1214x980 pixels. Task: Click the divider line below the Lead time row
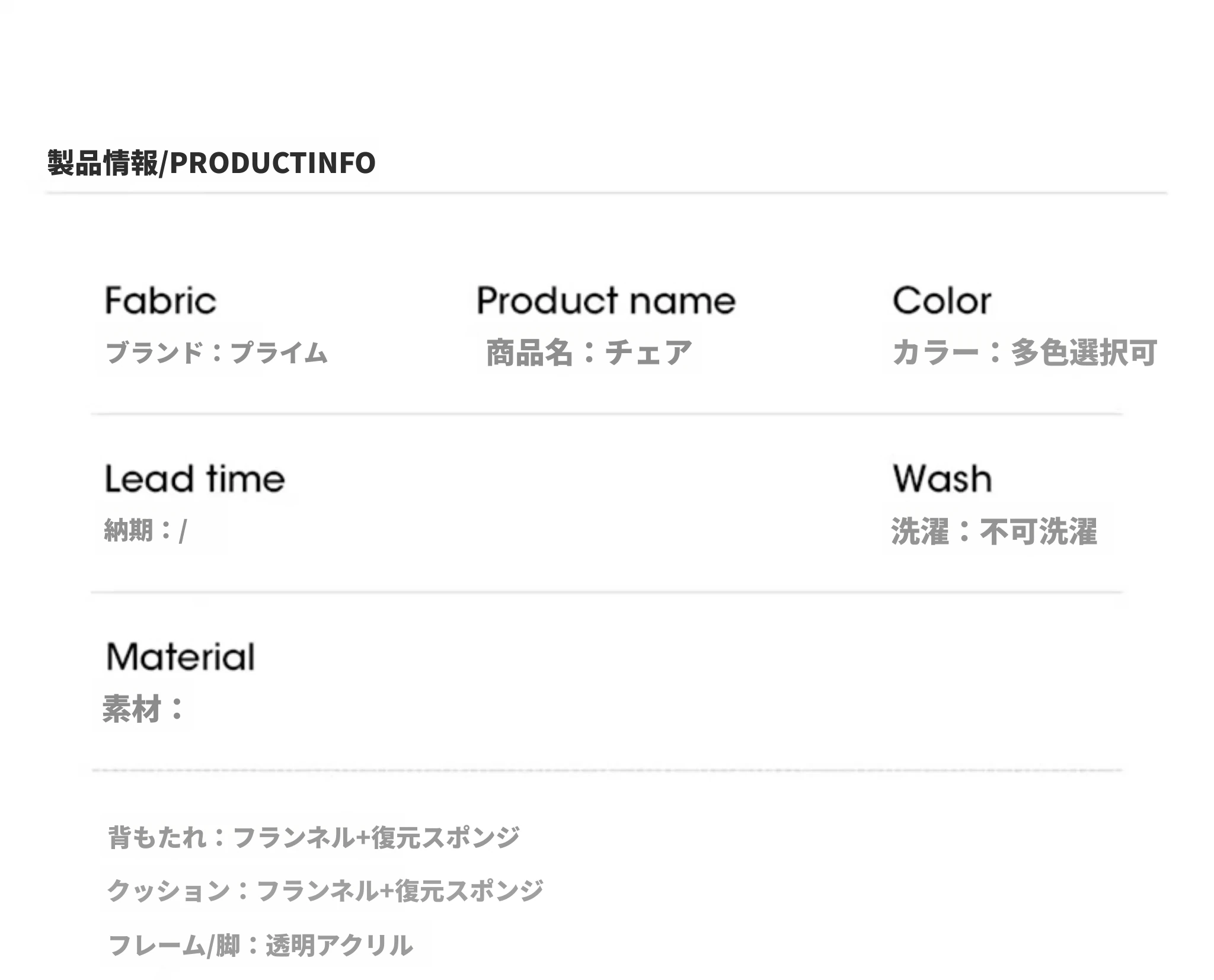tap(606, 592)
